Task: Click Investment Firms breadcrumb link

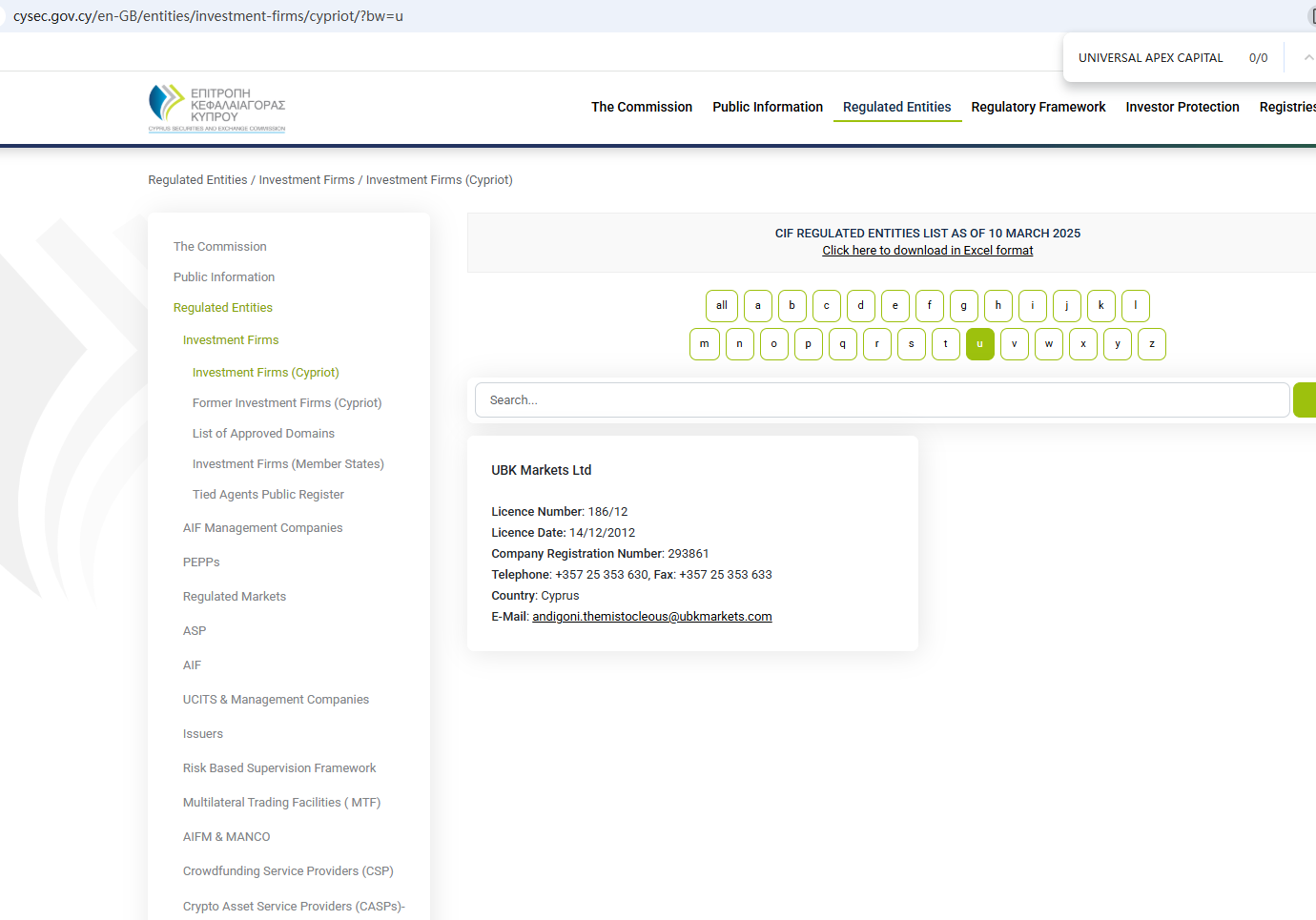Action: [307, 180]
